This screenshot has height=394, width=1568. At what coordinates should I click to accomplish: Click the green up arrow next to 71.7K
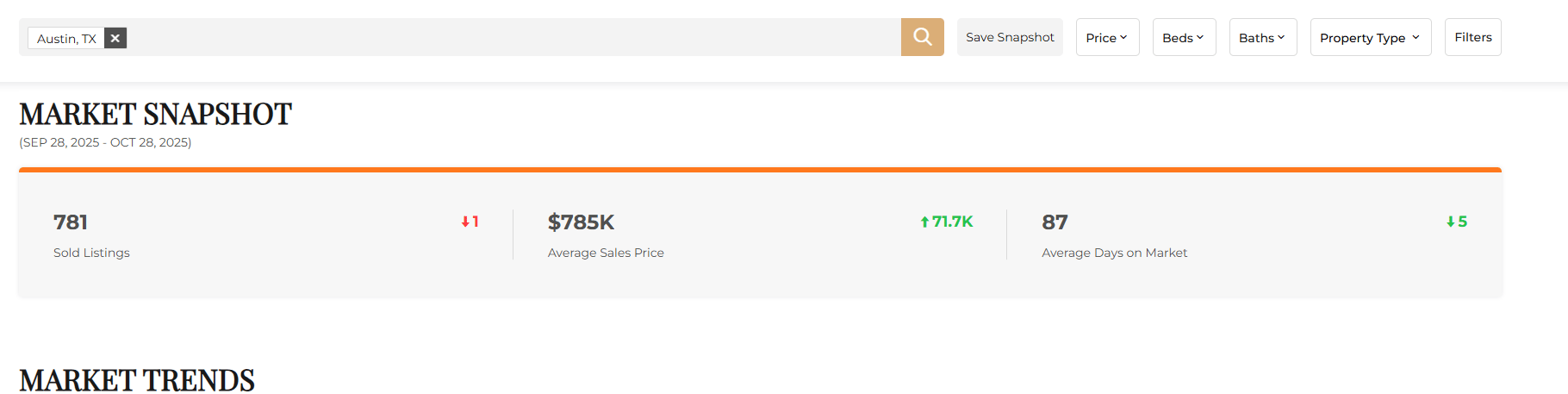click(924, 222)
